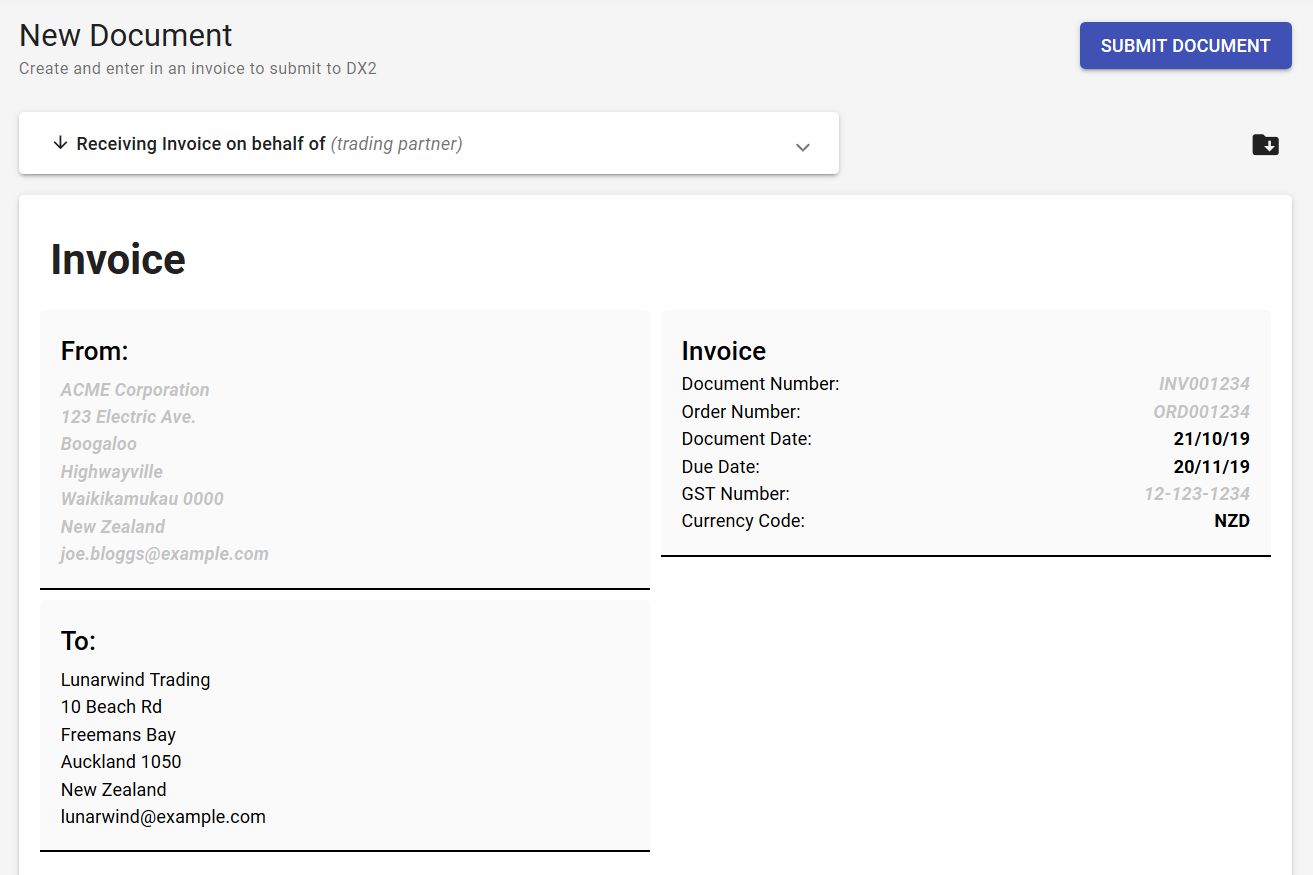Viewport: 1313px width, 875px height.
Task: Edit the sender street 123 Electric Ave
Action: click(x=128, y=416)
